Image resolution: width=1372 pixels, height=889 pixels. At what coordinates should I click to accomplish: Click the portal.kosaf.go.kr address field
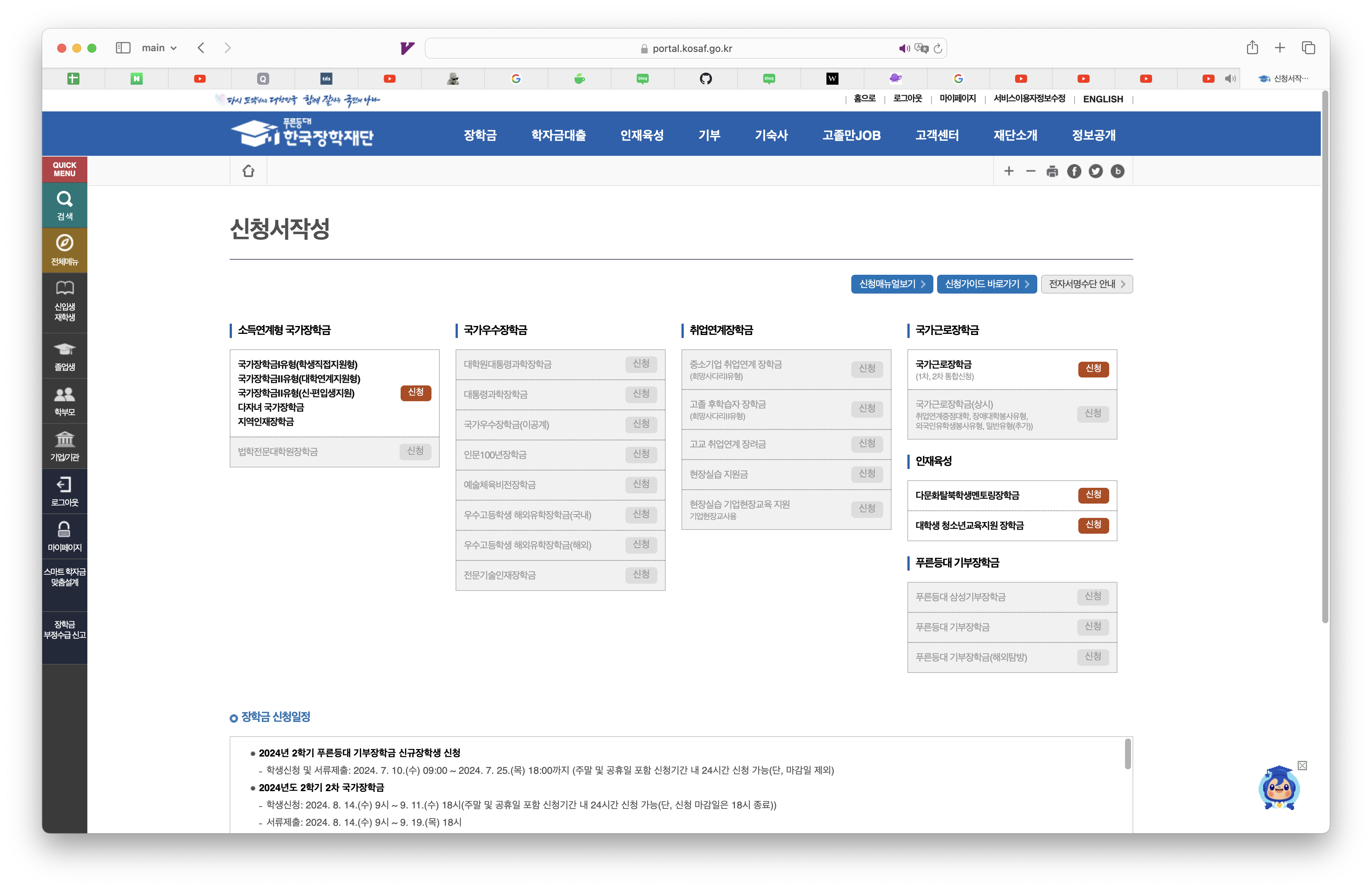coord(685,49)
